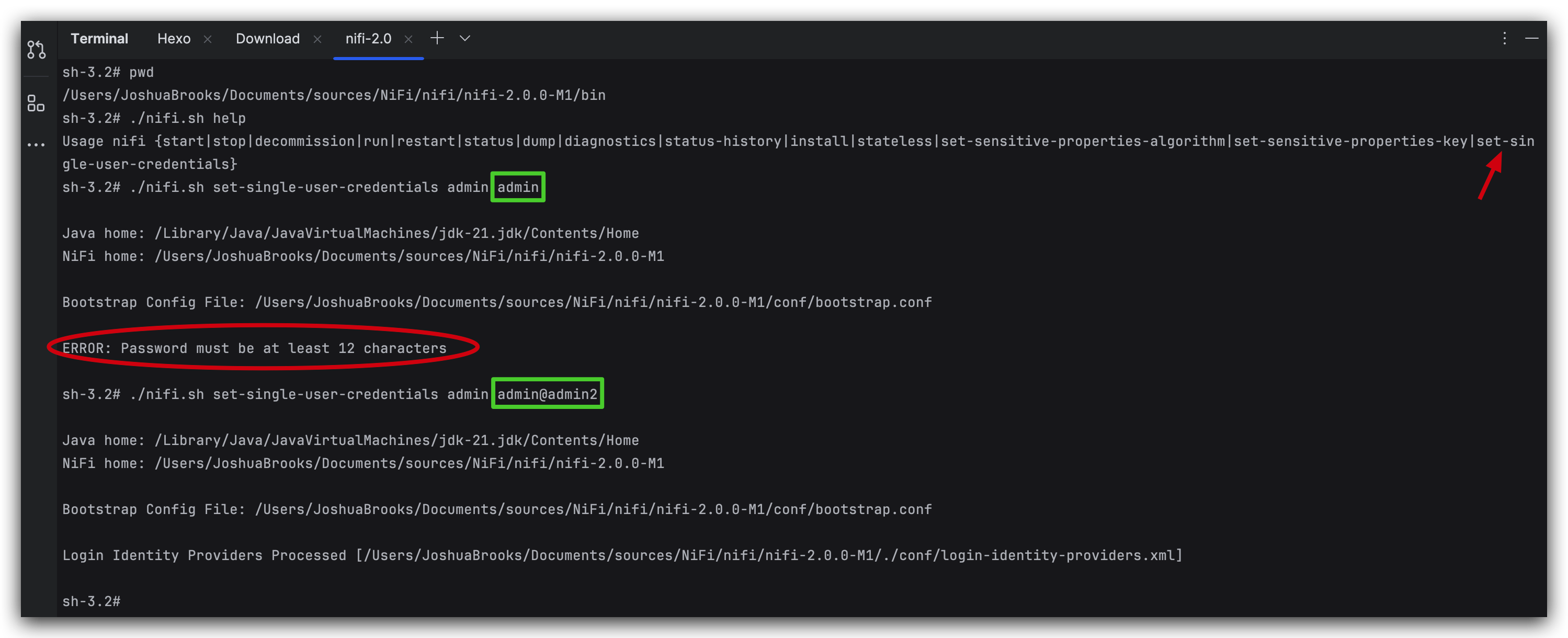Viewport: 1568px width, 638px height.
Task: Select the highlighted admin@admin2 password text
Action: click(x=547, y=393)
